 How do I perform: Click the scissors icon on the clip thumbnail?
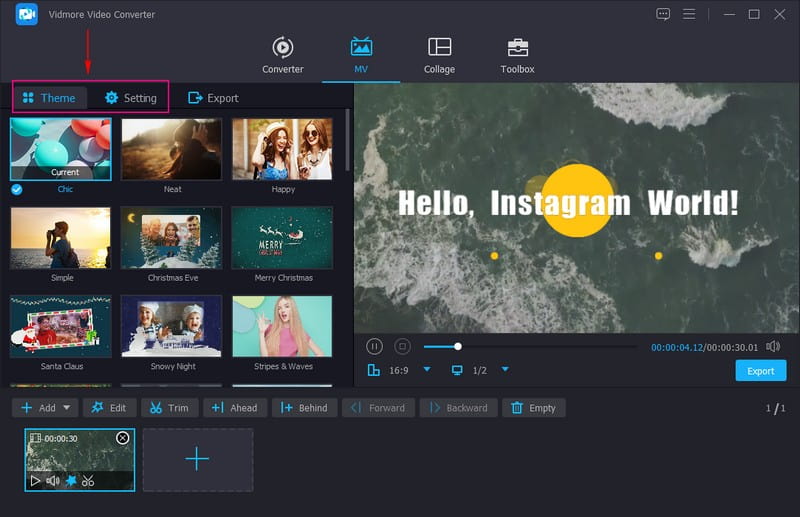coord(88,481)
